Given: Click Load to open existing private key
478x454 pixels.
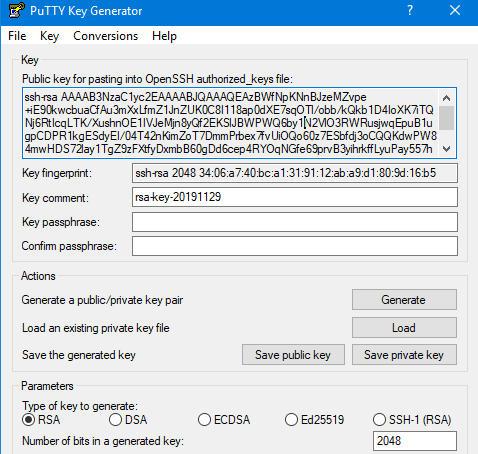Looking at the screenshot, I should (x=404, y=328).
